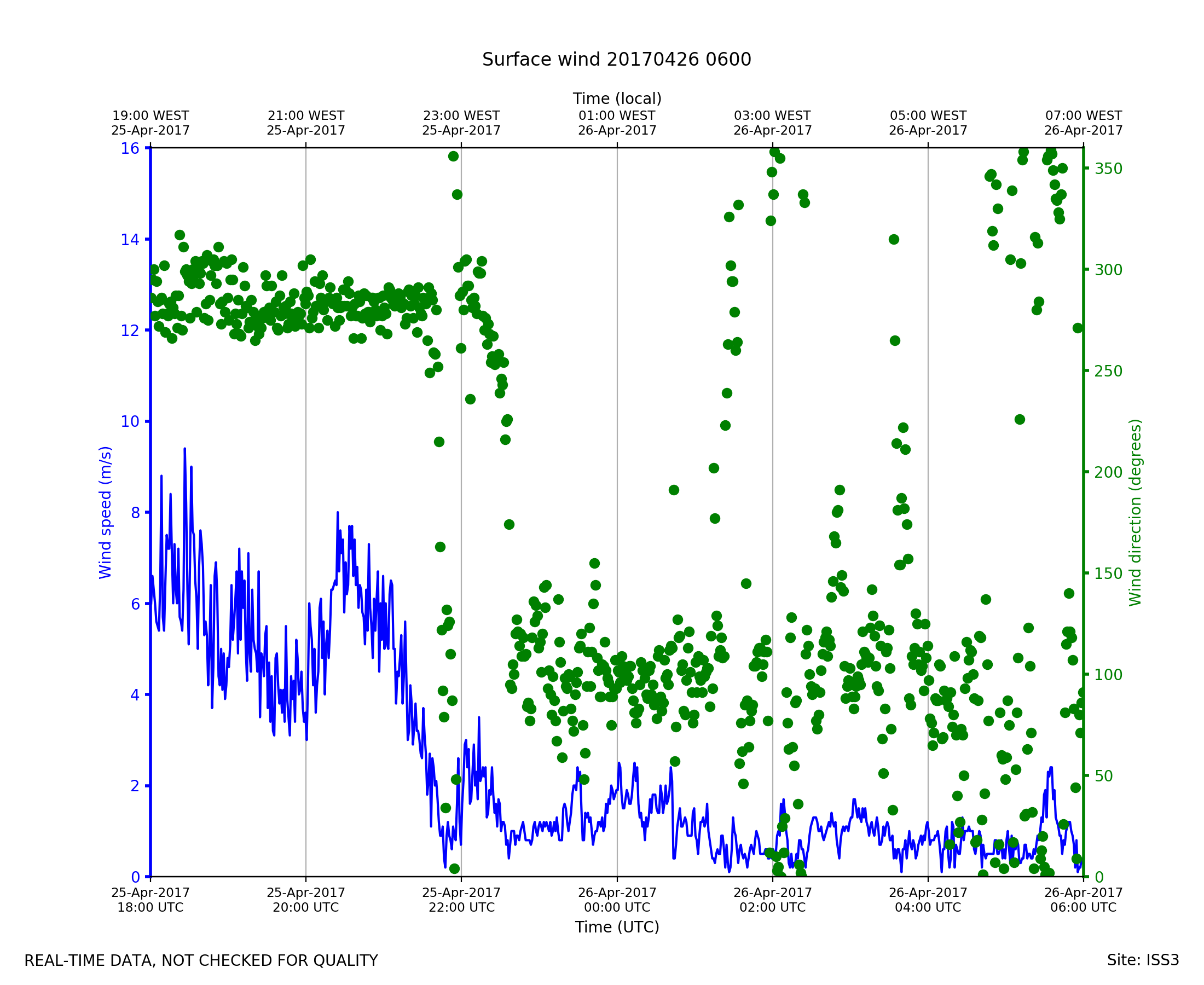Click the '07:00 WEST' top tick label

click(1083, 116)
